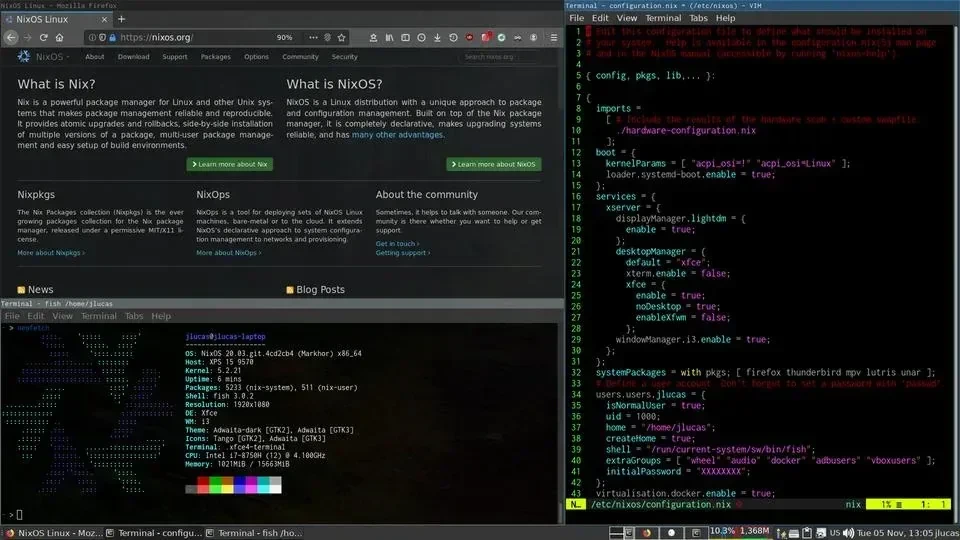The image size is (960, 540).
Task: Click Firefox forward arrow
Action: point(28,37)
